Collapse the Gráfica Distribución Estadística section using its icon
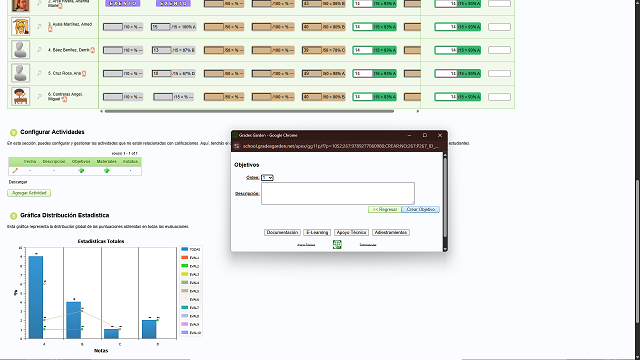This screenshot has height=360, width=640. [13, 216]
